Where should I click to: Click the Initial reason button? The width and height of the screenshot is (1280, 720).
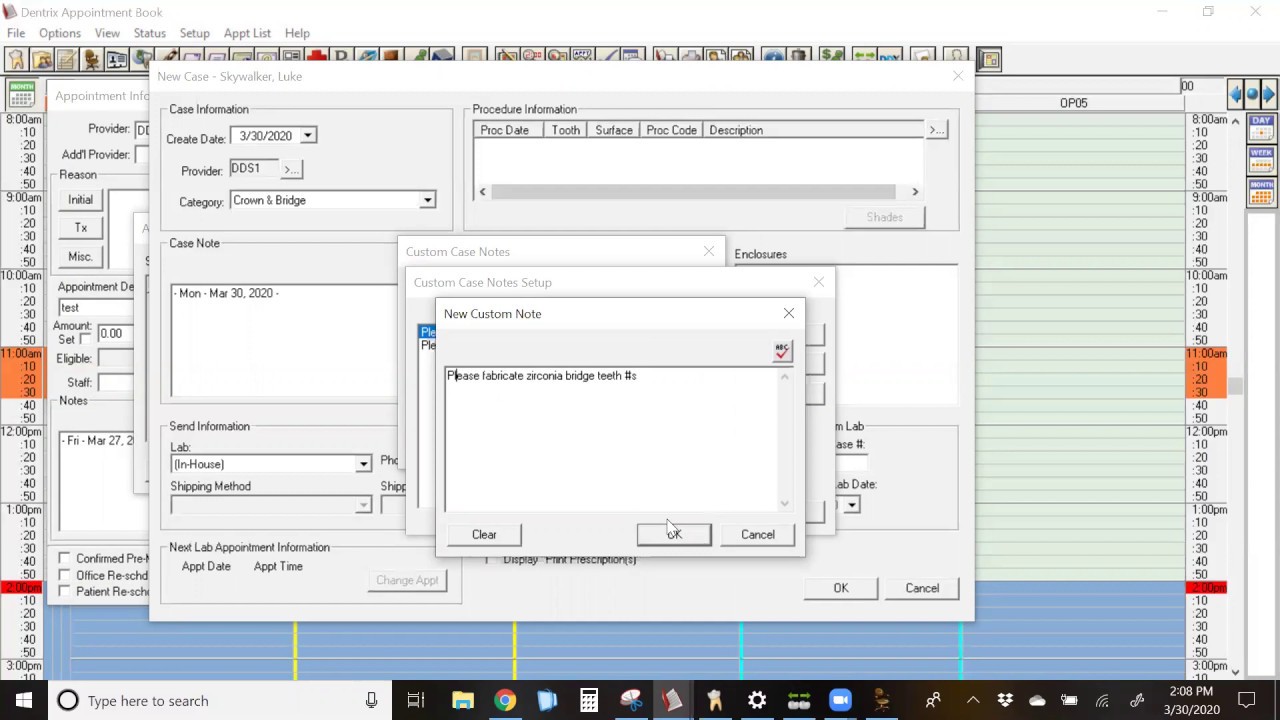point(80,199)
